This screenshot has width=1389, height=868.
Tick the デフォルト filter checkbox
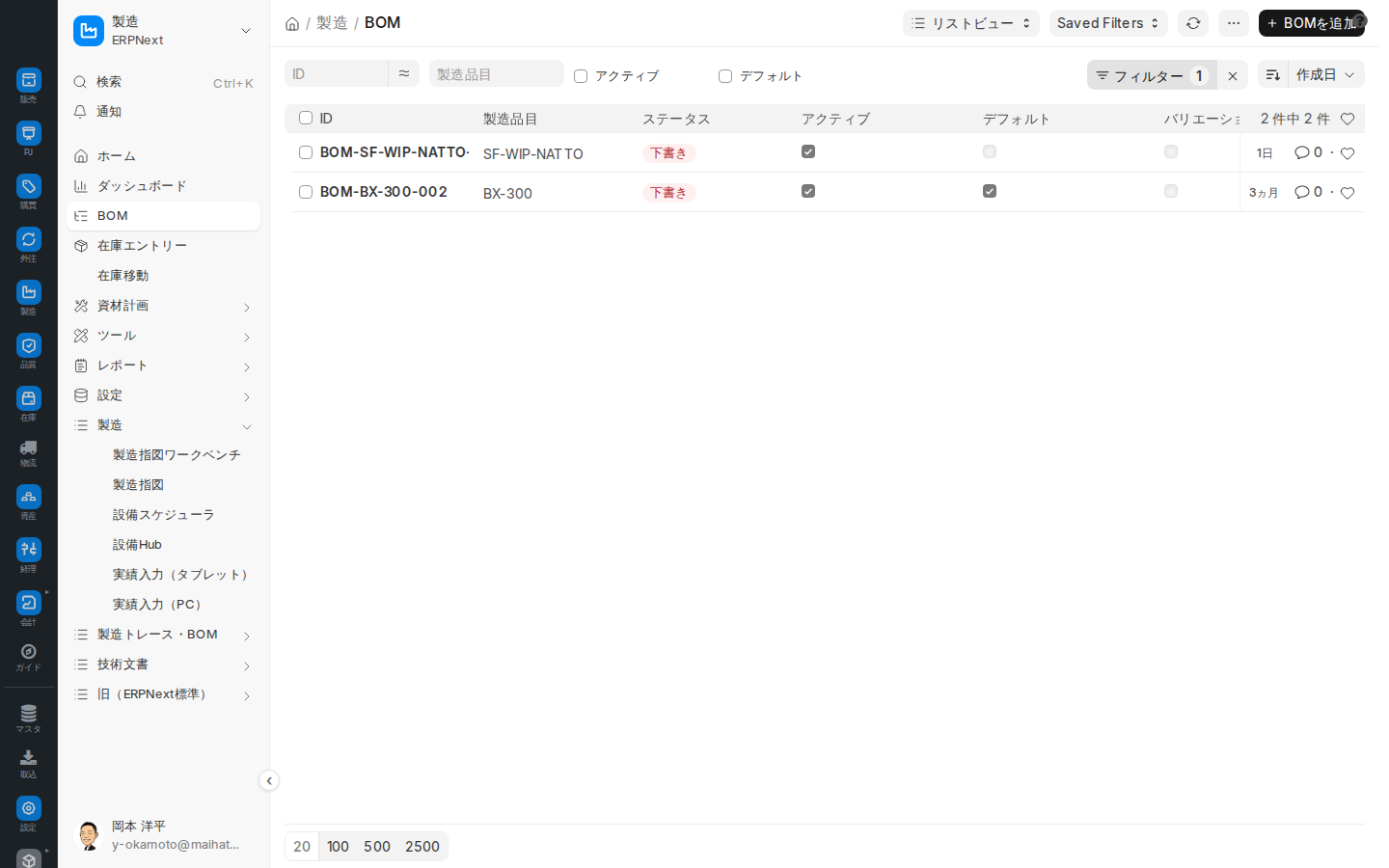725,76
